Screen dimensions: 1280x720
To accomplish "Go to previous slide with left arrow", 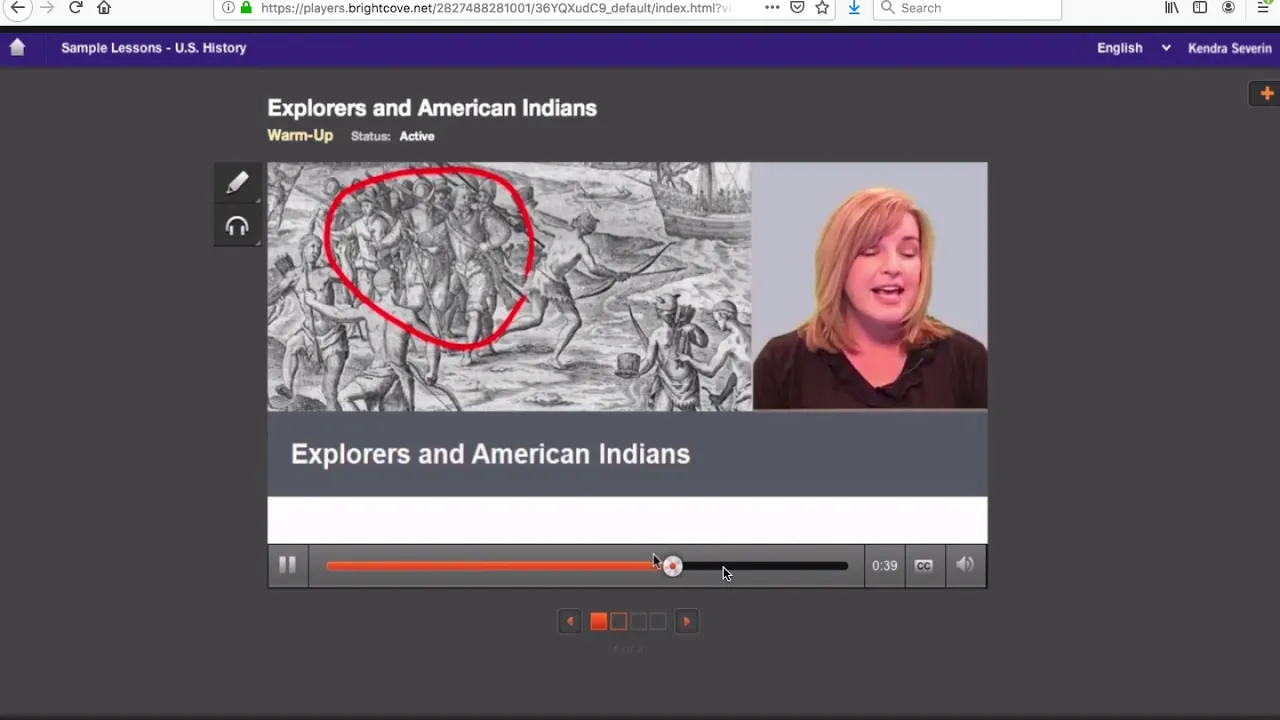I will tap(570, 622).
